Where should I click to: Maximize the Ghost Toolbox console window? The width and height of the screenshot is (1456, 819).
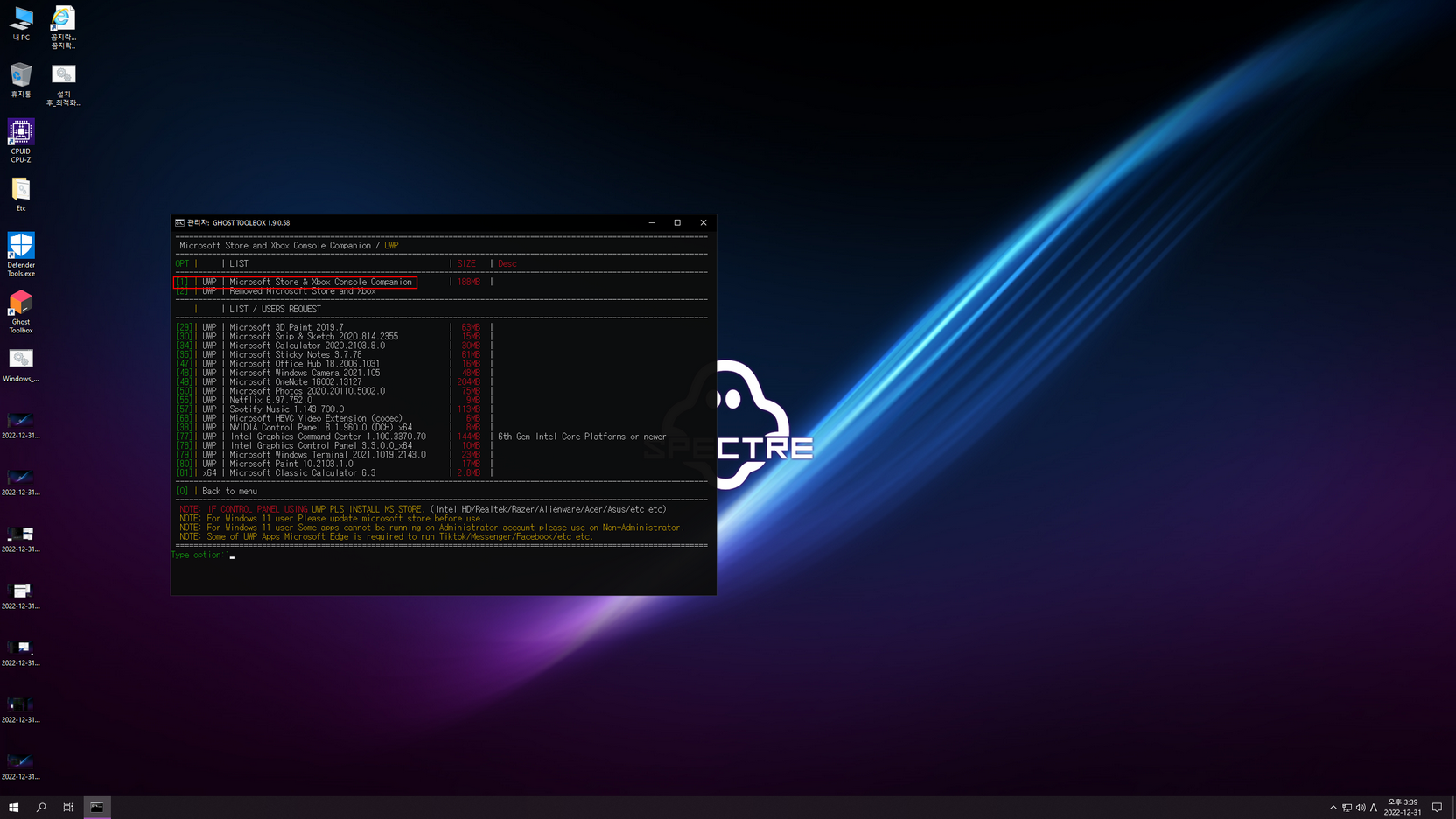coord(677,223)
